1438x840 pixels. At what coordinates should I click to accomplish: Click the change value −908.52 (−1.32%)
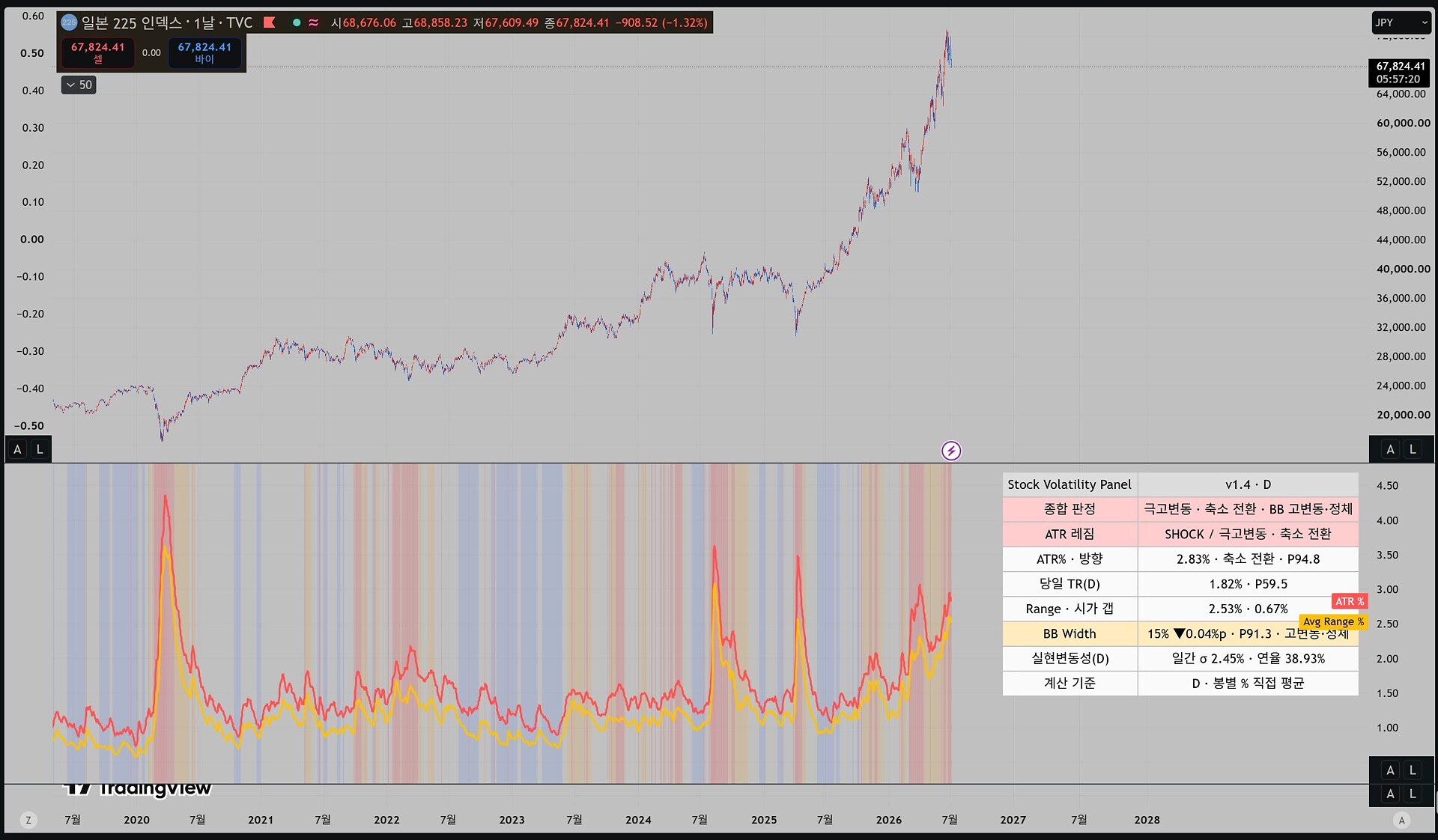661,22
